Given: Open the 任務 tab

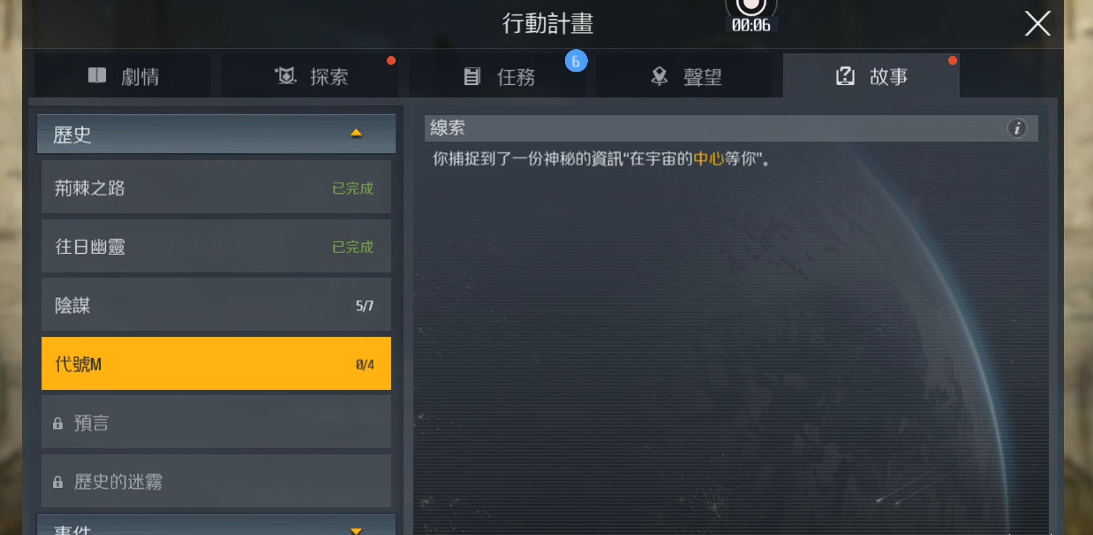Looking at the screenshot, I should tap(497, 75).
